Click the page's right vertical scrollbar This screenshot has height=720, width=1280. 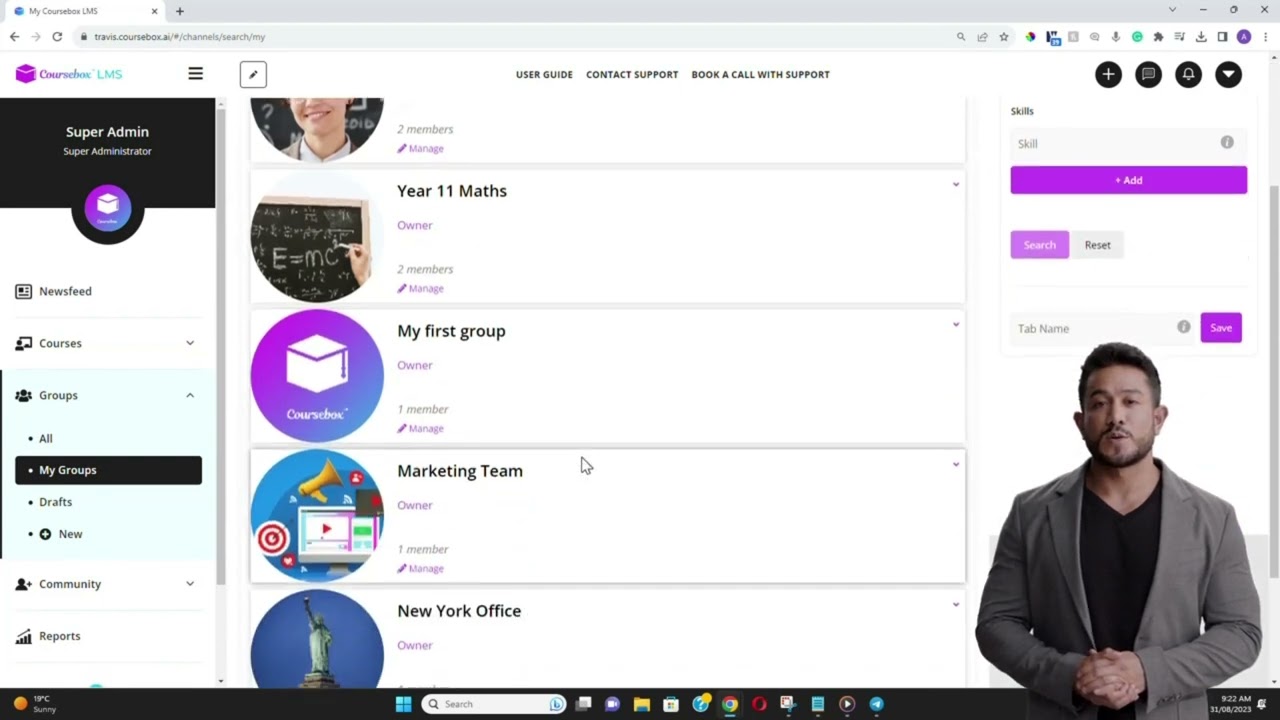tap(1274, 380)
